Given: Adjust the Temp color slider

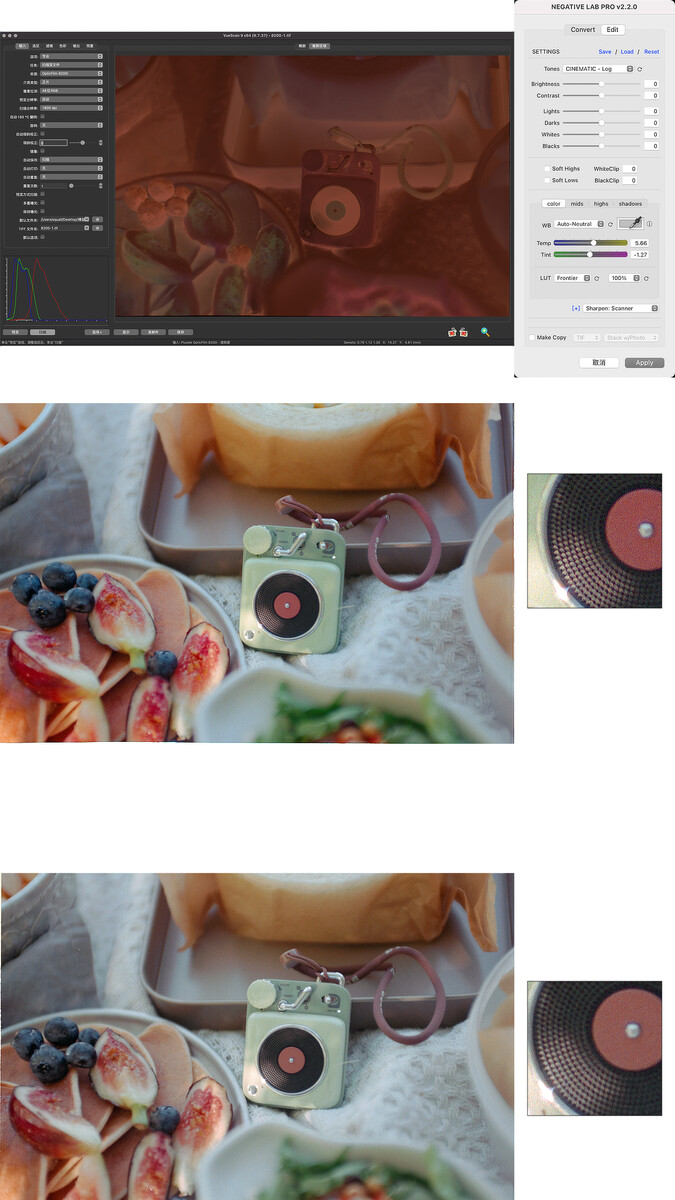Looking at the screenshot, I should [590, 242].
